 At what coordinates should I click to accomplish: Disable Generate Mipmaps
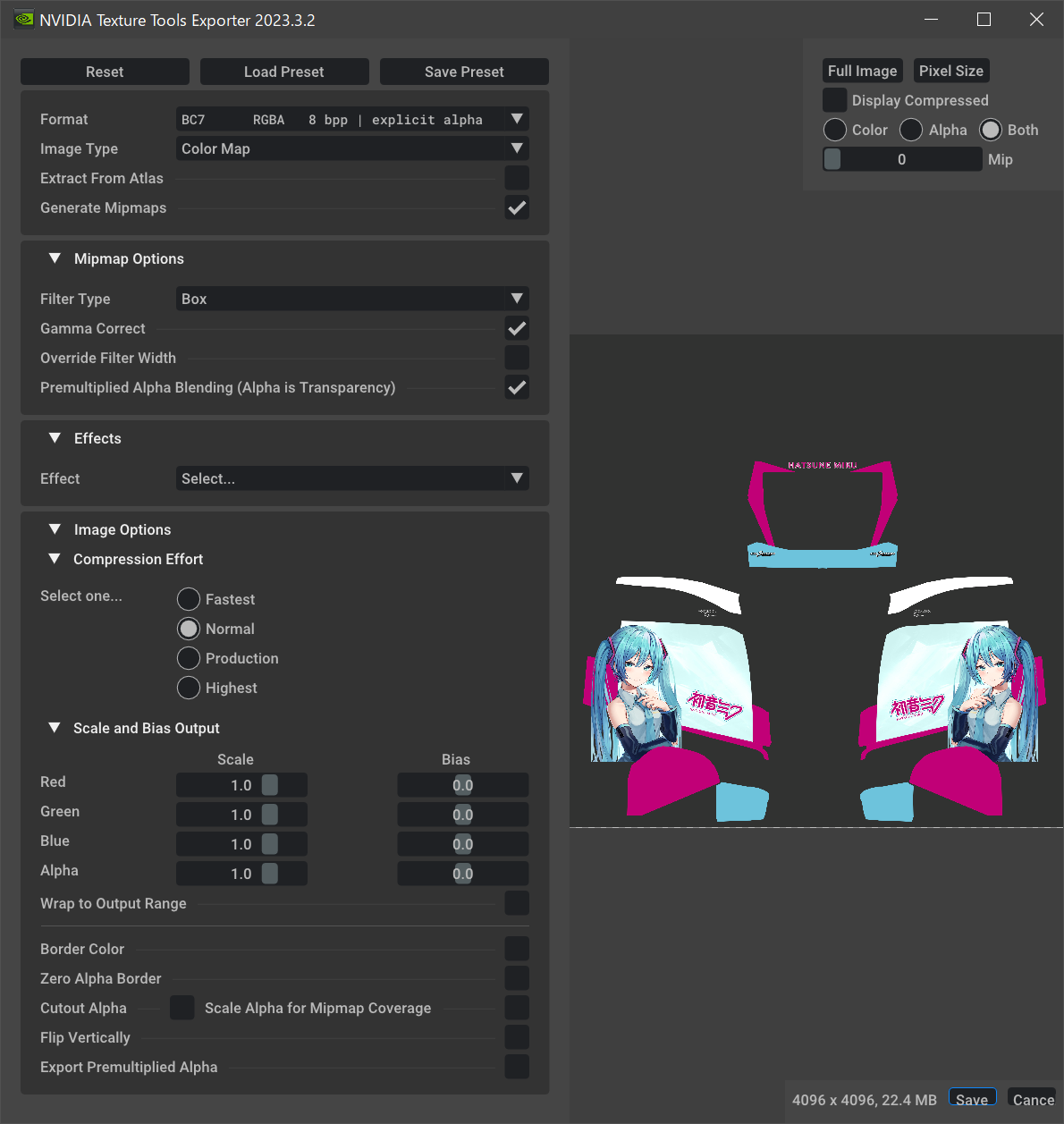pos(517,207)
